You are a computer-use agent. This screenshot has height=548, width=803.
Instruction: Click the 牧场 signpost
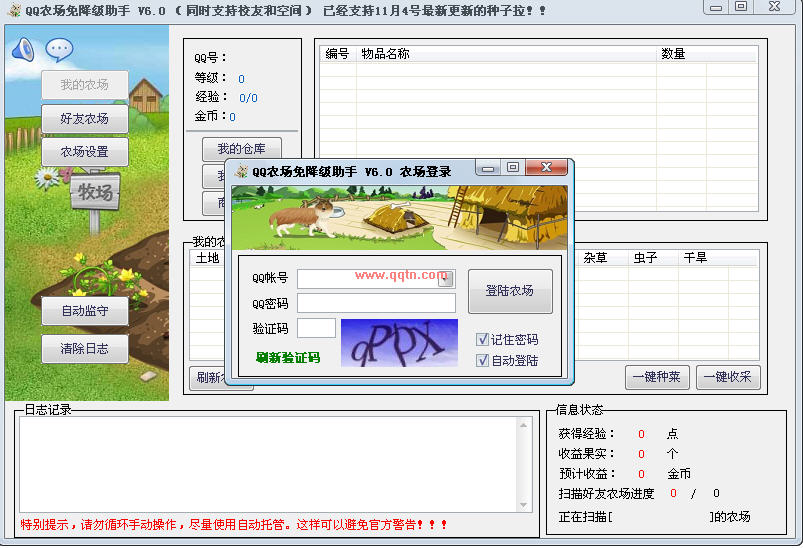(x=95, y=192)
